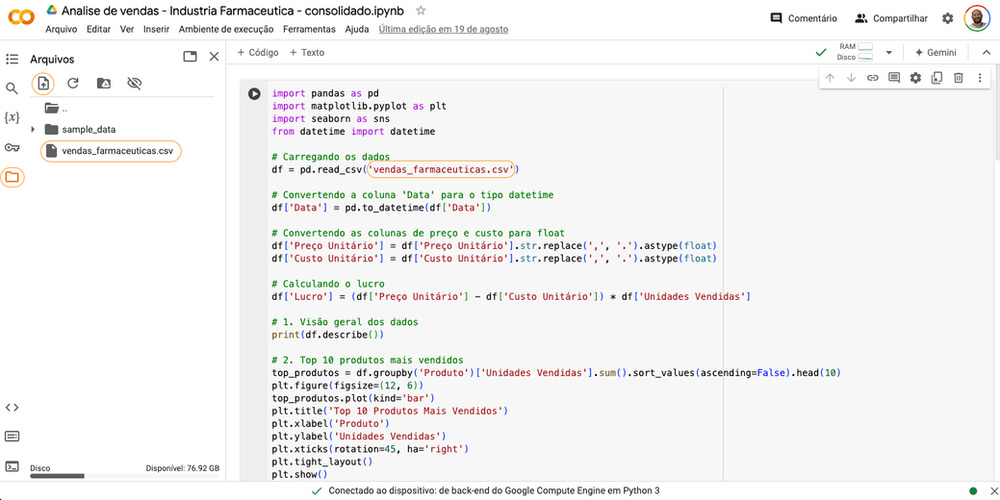Viewport: 1000px width, 500px height.
Task: Copy link to cell icon
Action: pos(872,78)
